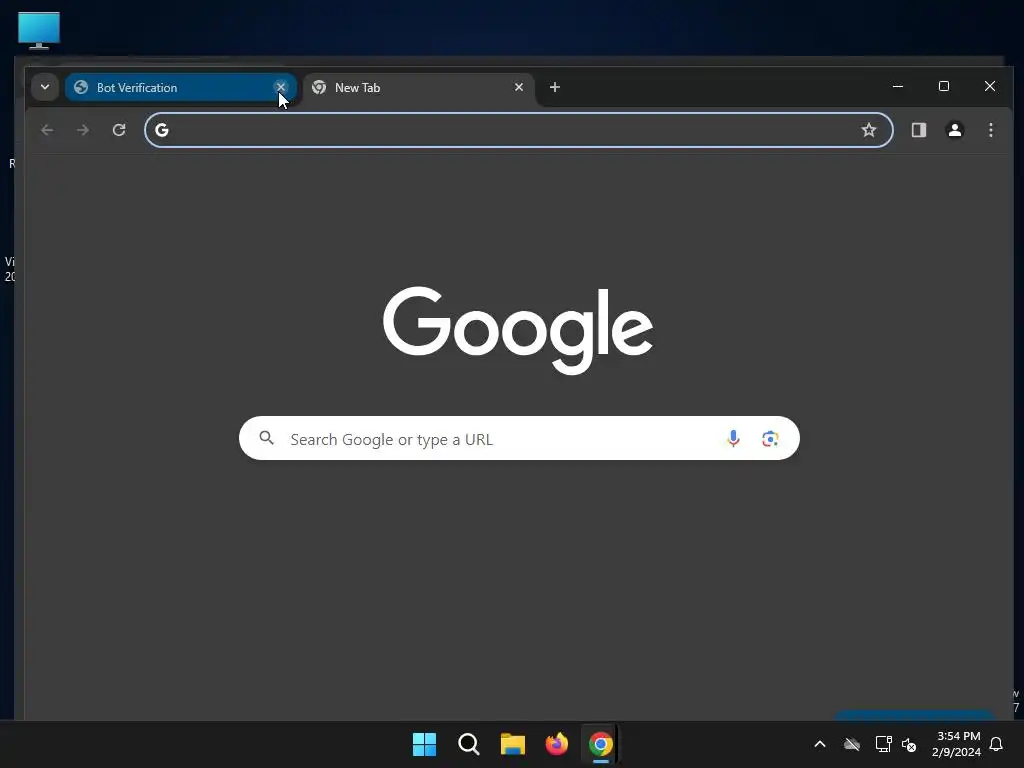Show hidden system tray icons
Screen dimensions: 1024x768
[x=820, y=744]
